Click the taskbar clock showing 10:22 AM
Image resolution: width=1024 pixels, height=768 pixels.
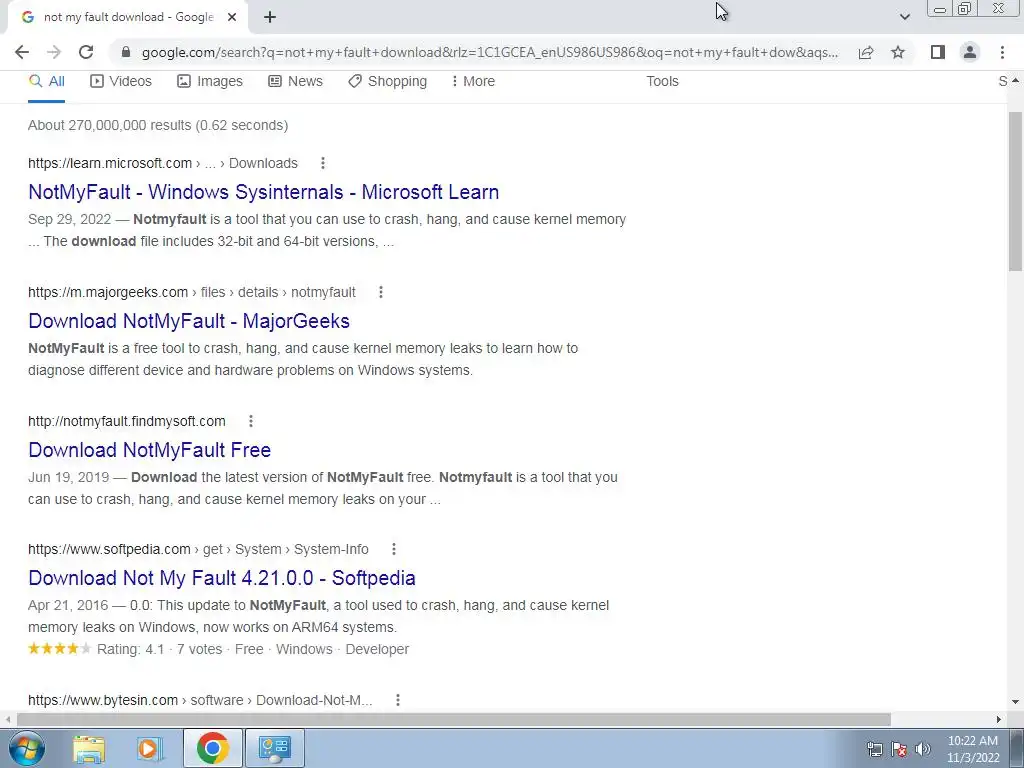[x=973, y=749]
